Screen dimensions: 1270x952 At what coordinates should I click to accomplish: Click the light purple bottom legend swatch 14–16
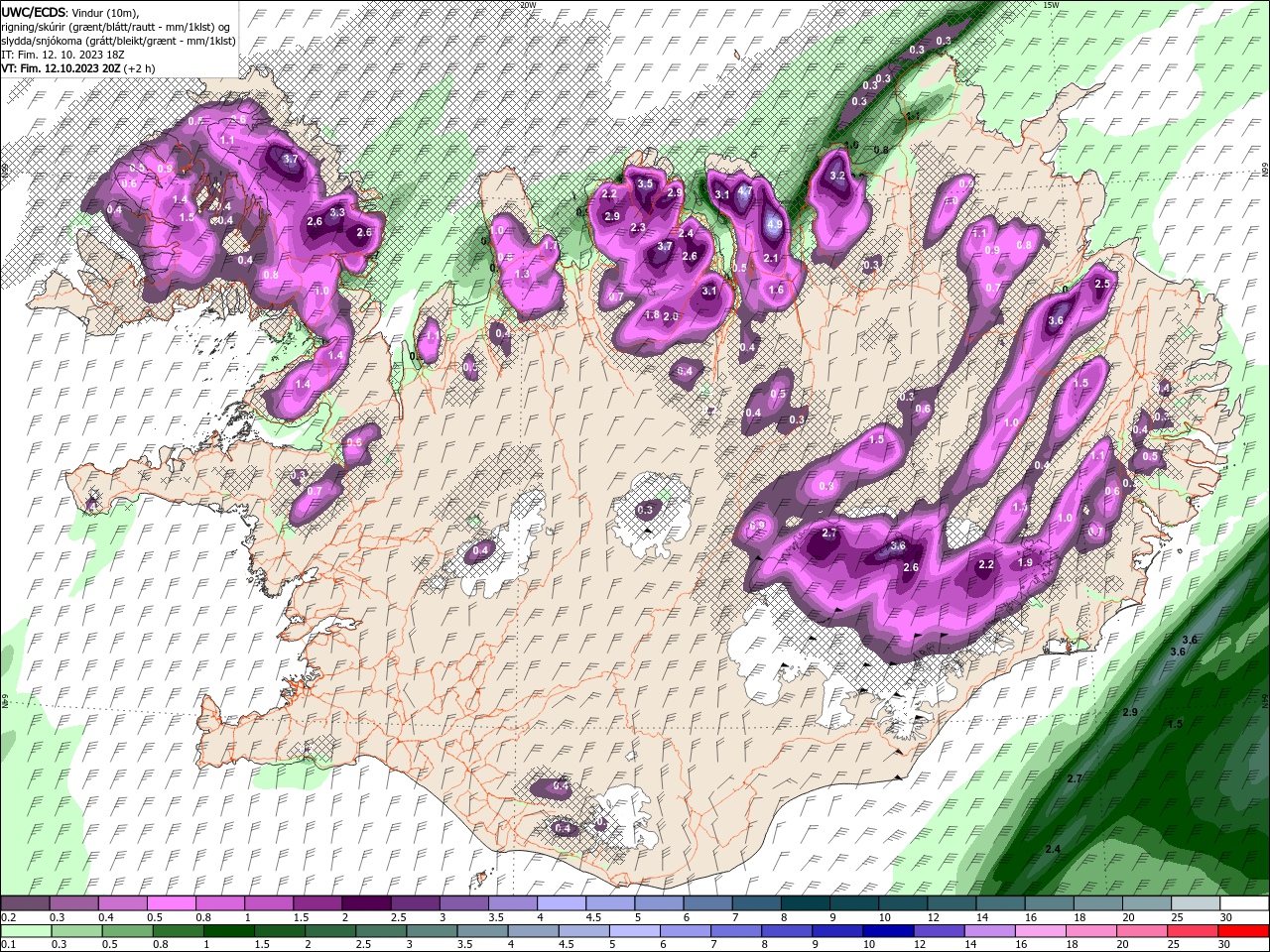point(992,931)
